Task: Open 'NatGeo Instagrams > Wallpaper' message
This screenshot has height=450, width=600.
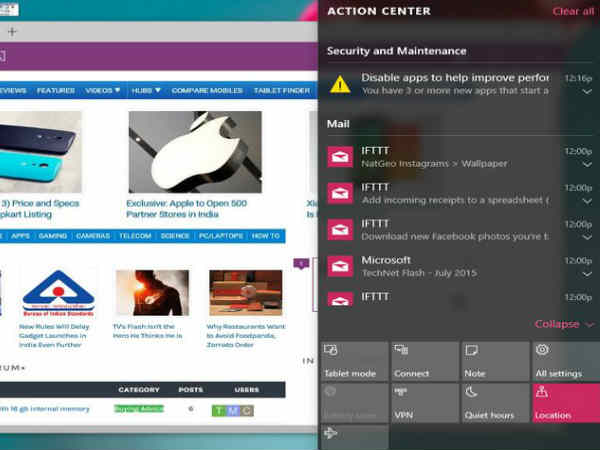Action: click(434, 164)
